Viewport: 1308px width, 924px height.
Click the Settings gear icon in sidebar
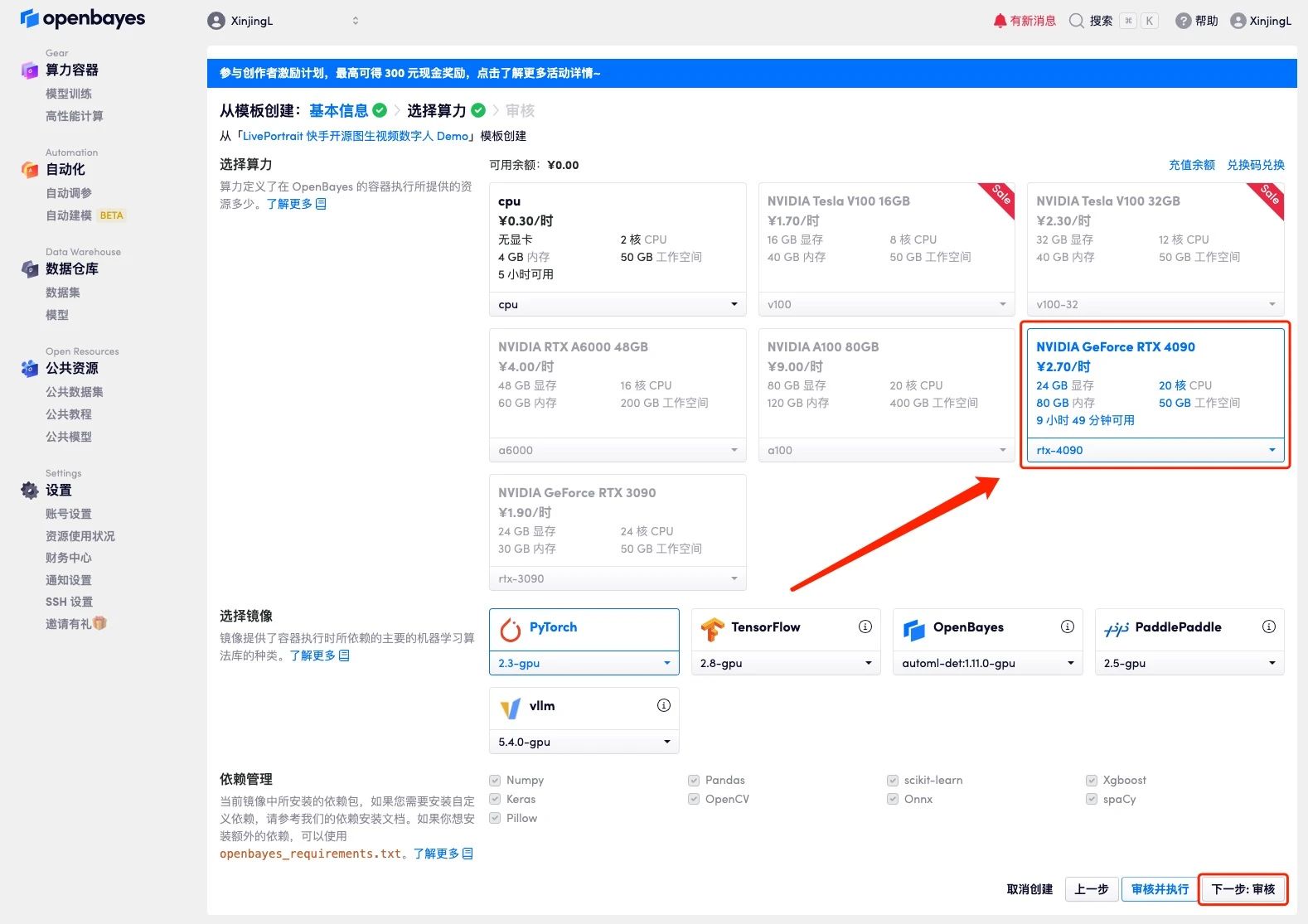(29, 491)
